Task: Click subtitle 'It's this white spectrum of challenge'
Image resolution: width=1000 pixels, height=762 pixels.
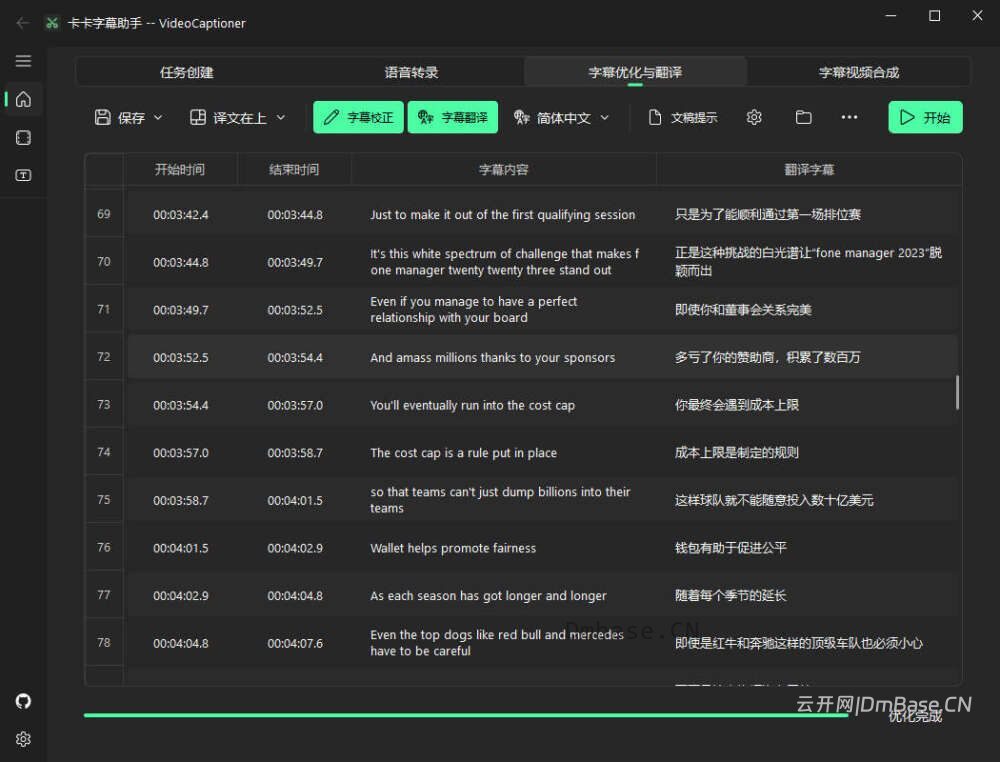Action: point(504,262)
